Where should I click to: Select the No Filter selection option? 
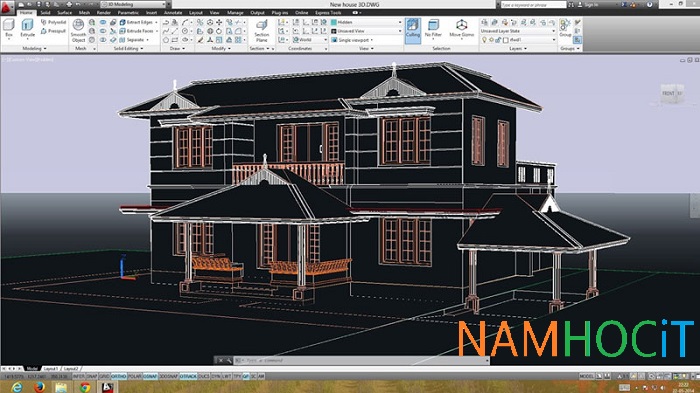coord(433,28)
